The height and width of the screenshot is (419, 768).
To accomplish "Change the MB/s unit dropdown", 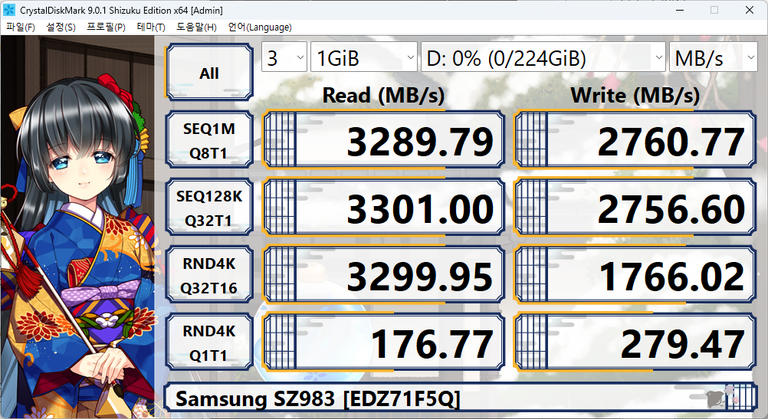I will [x=714, y=58].
